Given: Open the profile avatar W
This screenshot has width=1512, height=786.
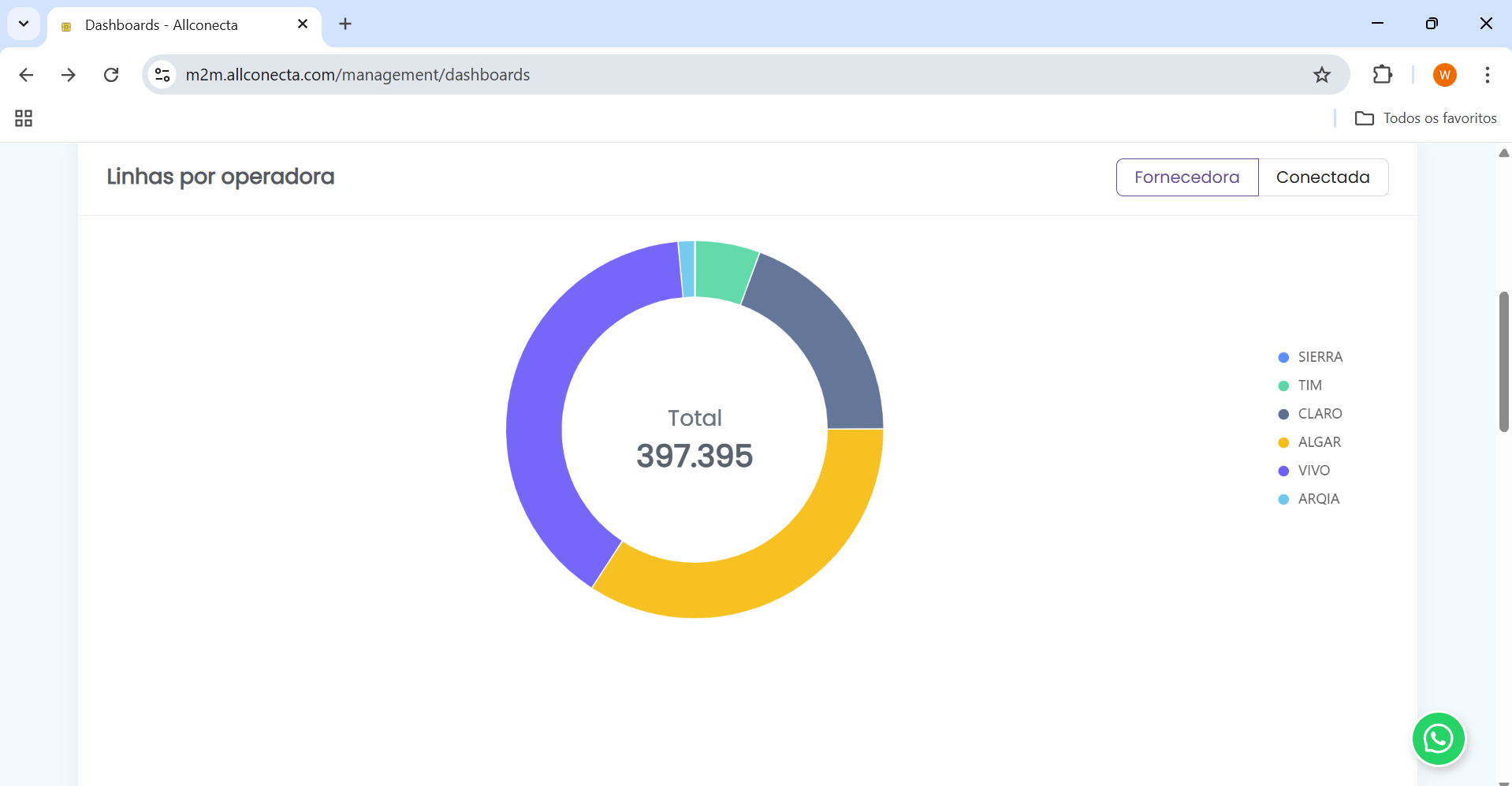Looking at the screenshot, I should coord(1444,75).
